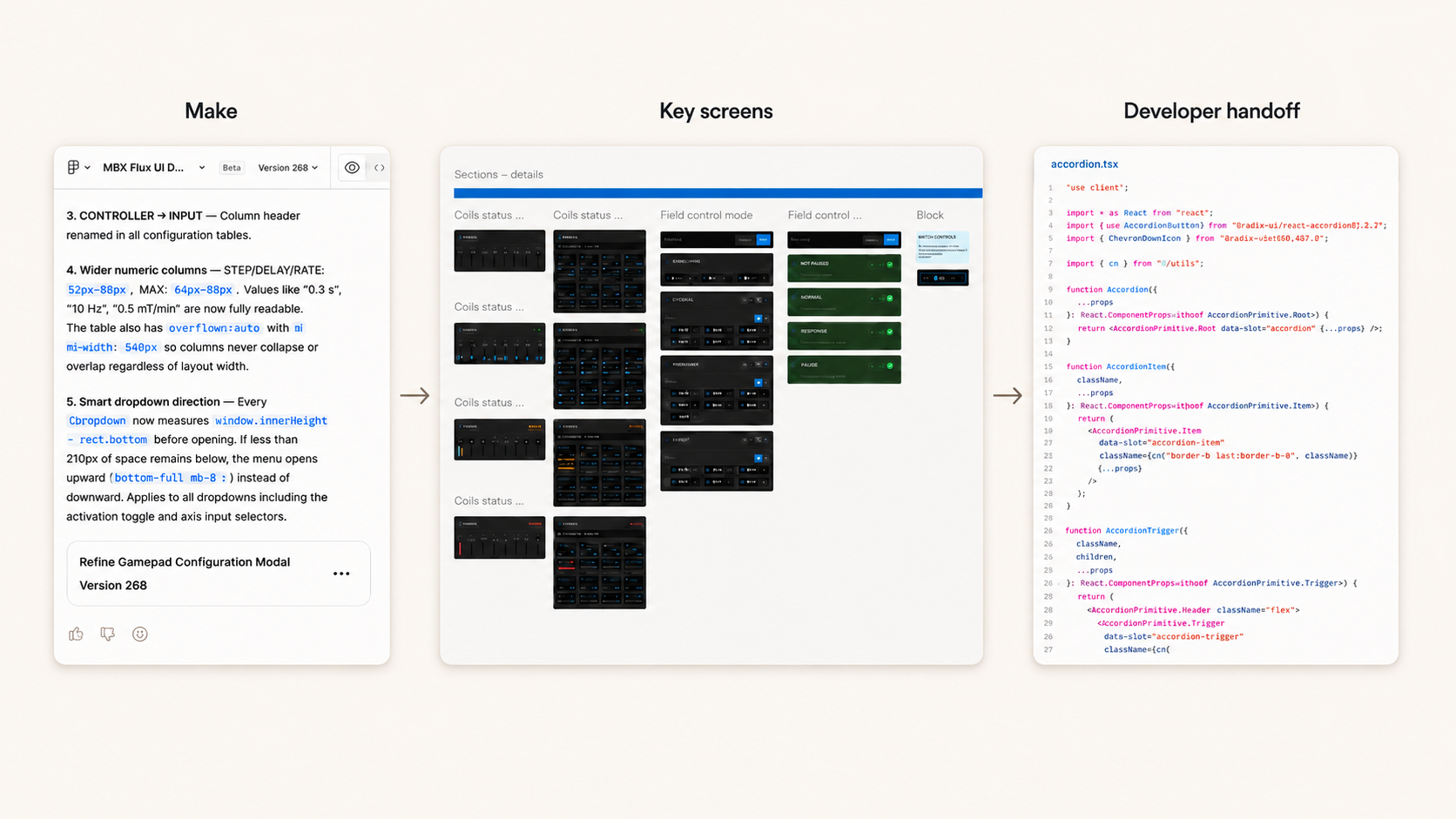Click the thumbs up feedback icon
Viewport: 1456px width, 819px height.
[x=76, y=634]
